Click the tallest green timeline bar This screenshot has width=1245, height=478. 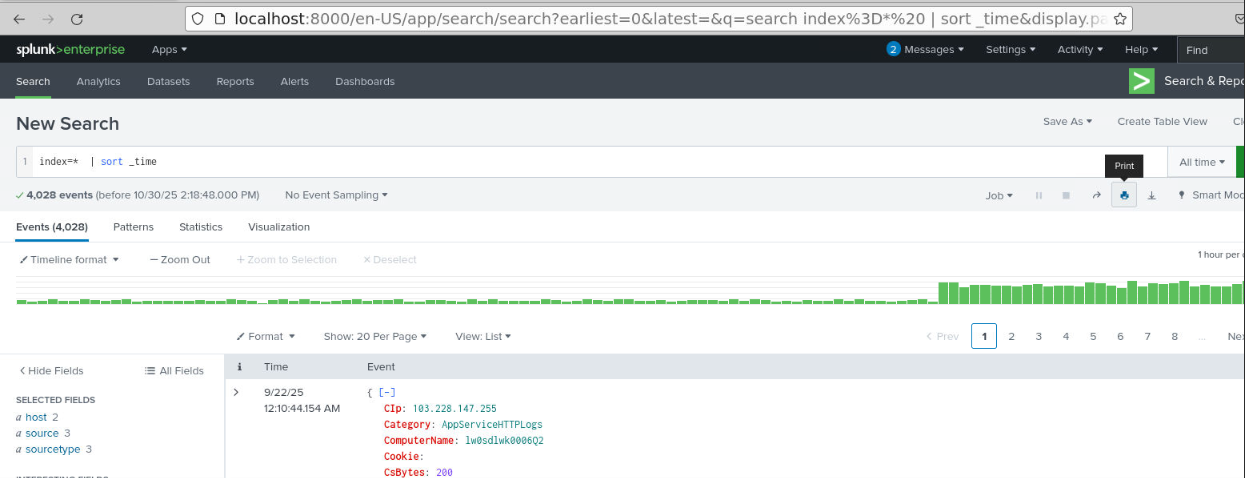(x=1131, y=292)
